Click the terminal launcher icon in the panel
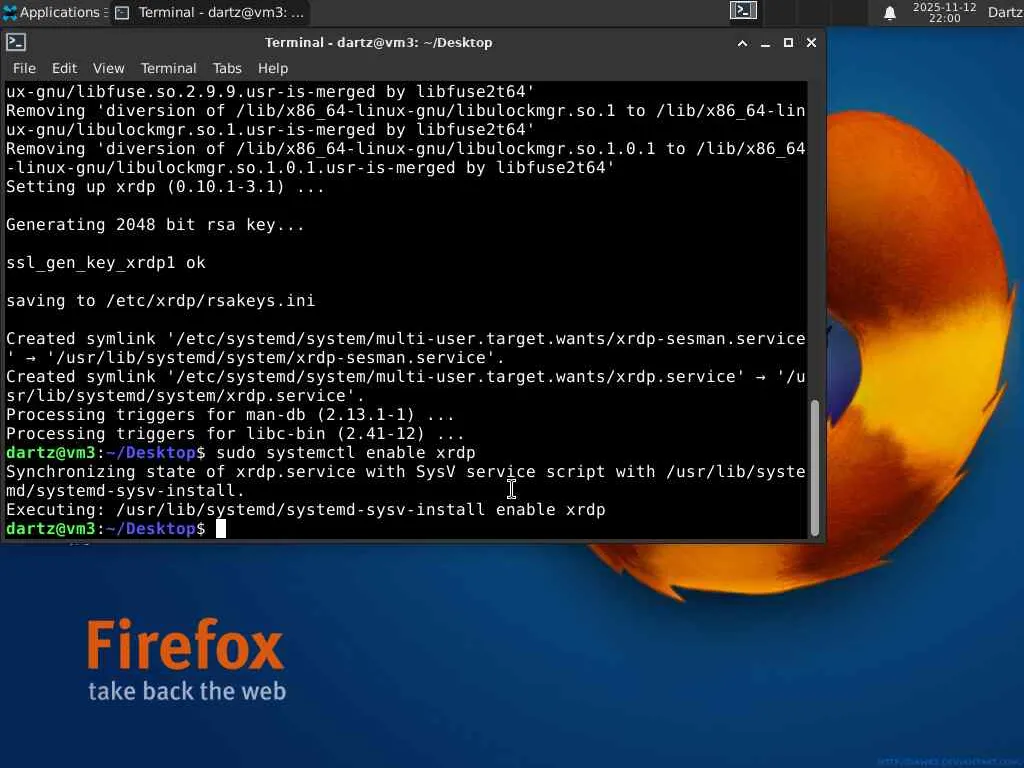 [x=743, y=11]
